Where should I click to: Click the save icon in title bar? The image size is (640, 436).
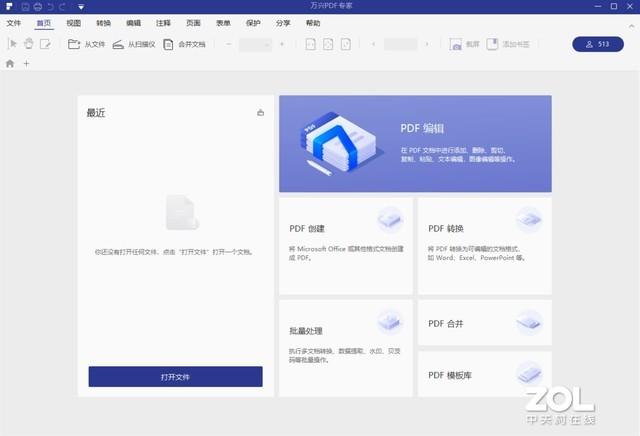[x=25, y=7]
